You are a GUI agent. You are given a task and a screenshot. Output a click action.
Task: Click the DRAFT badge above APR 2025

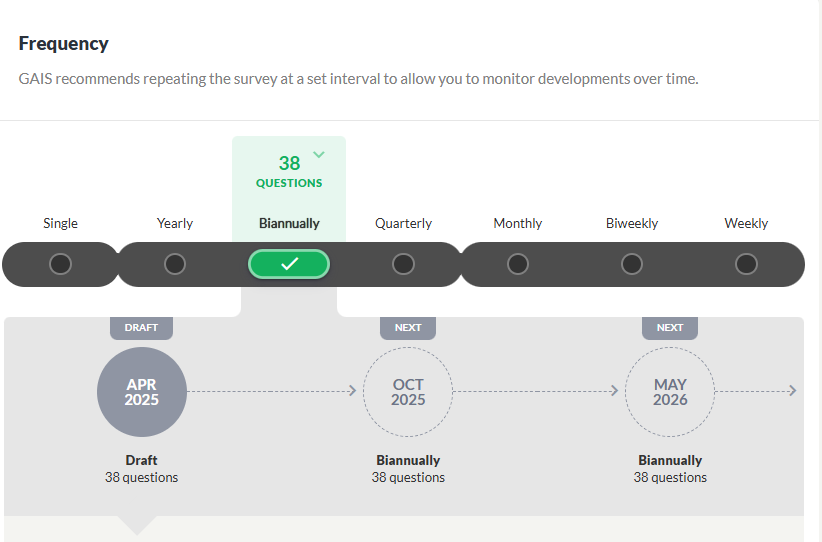(142, 328)
